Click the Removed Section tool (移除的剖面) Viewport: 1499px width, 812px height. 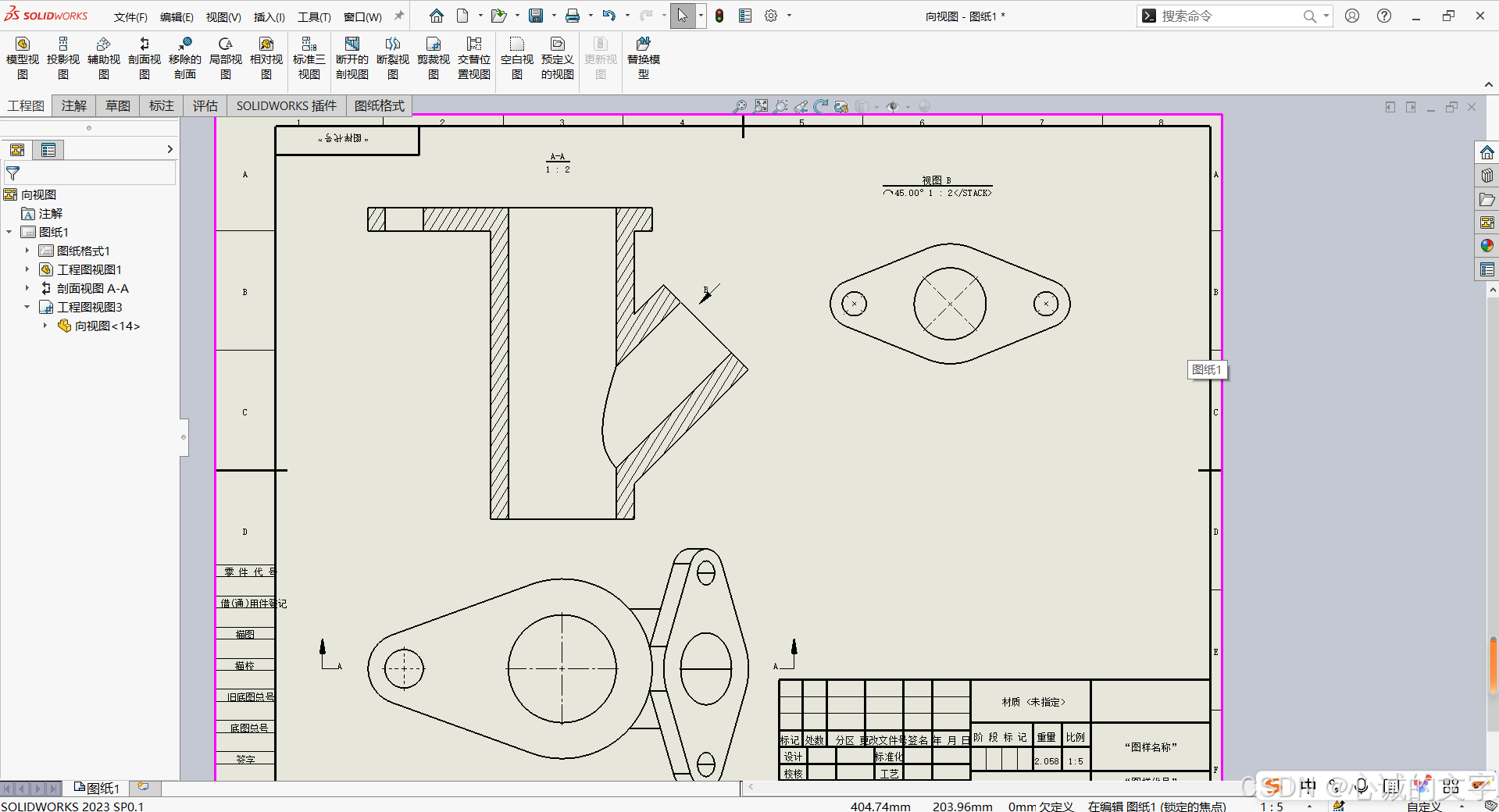pos(185,59)
